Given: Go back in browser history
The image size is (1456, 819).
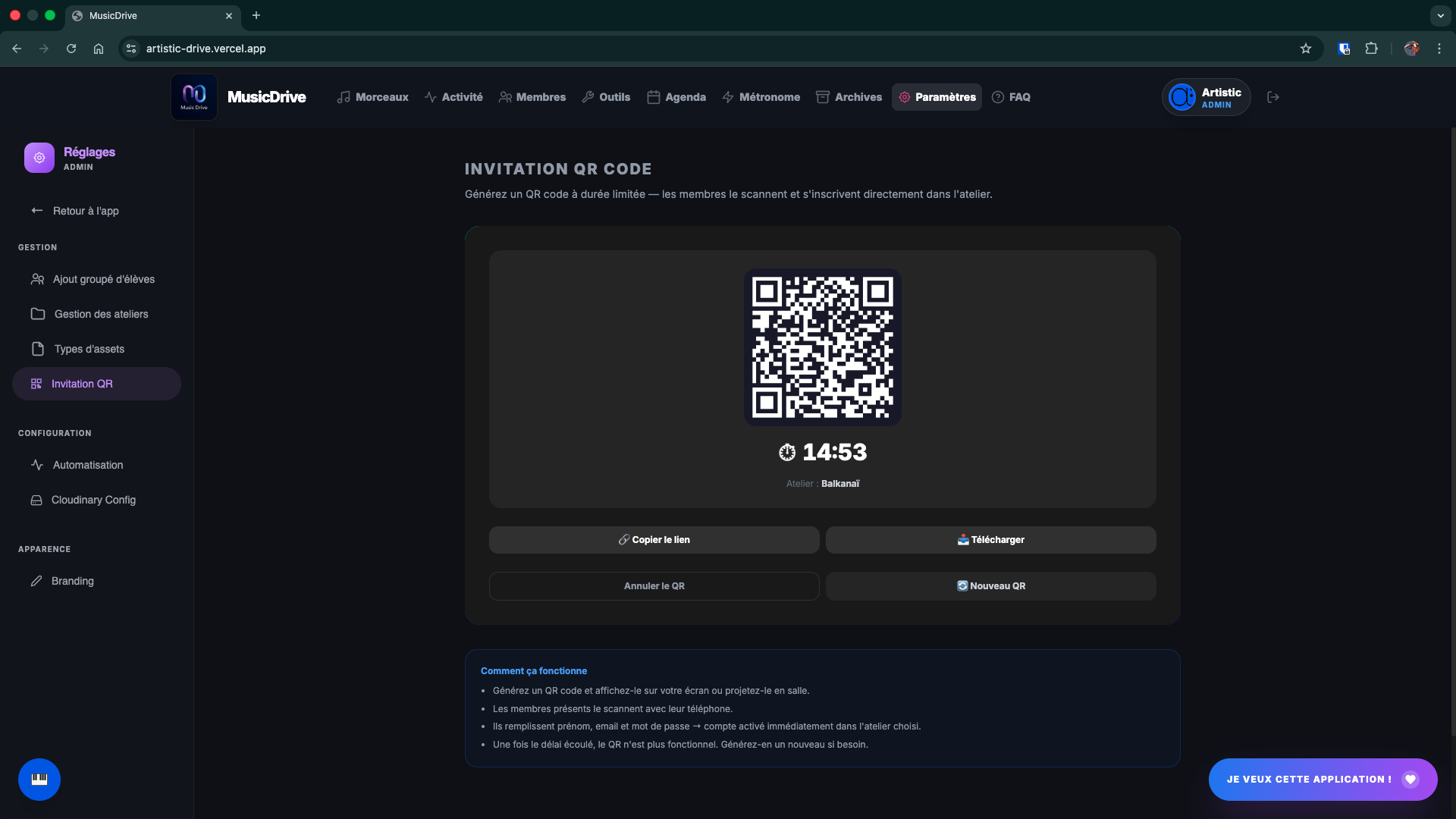Looking at the screenshot, I should 17,49.
